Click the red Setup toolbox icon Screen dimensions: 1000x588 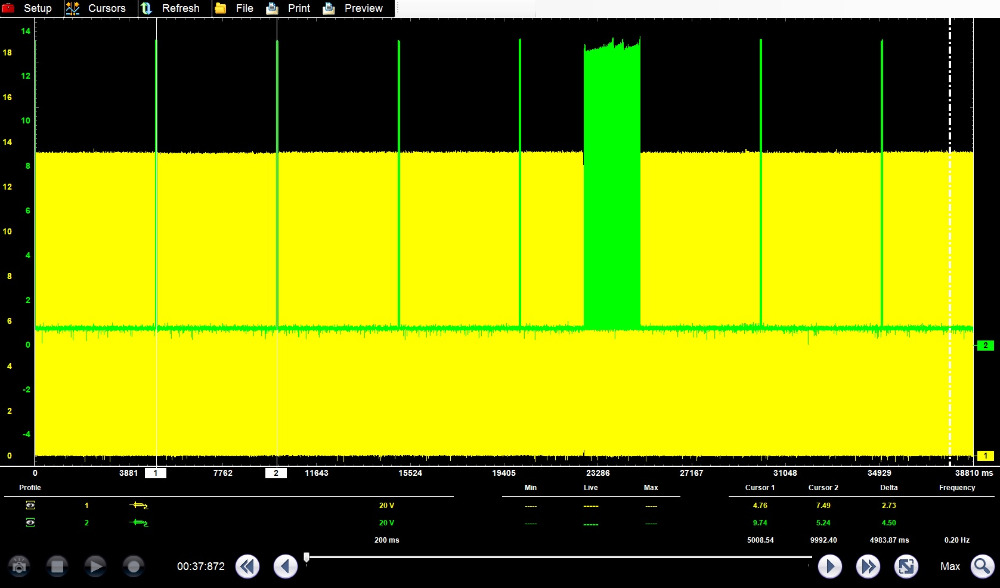pos(8,8)
